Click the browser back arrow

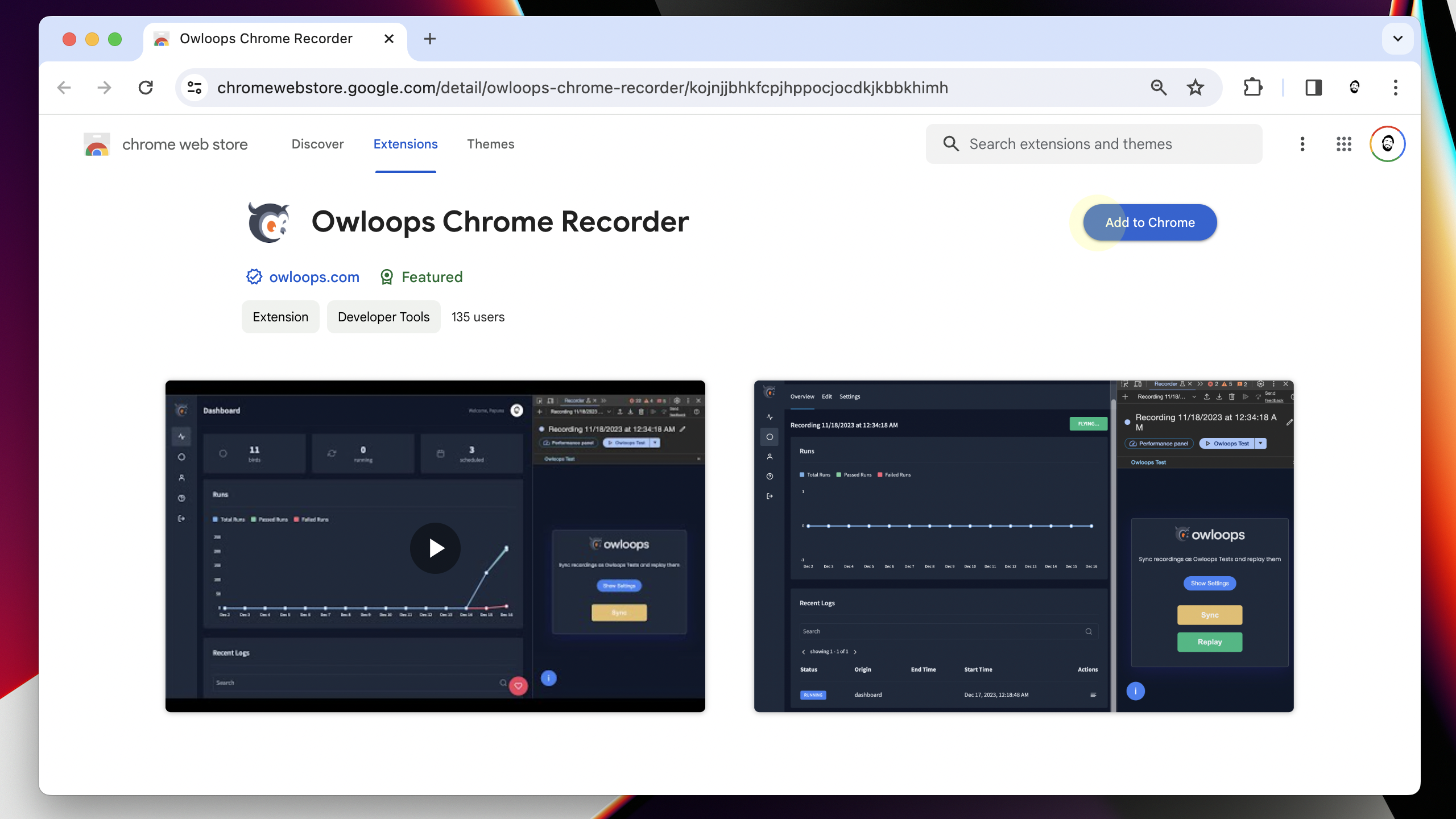coord(64,88)
